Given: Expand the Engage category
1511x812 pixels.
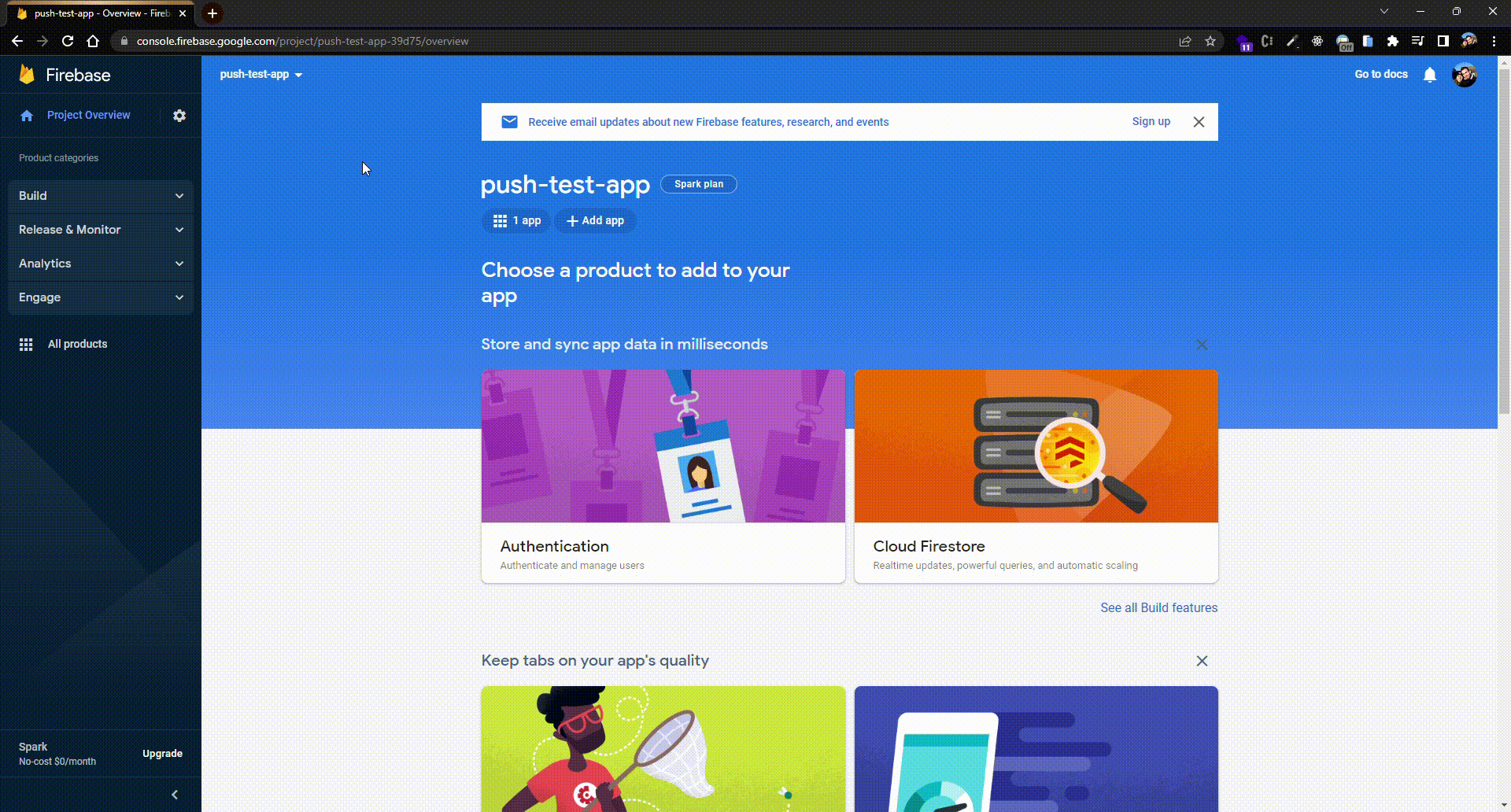Looking at the screenshot, I should [101, 297].
